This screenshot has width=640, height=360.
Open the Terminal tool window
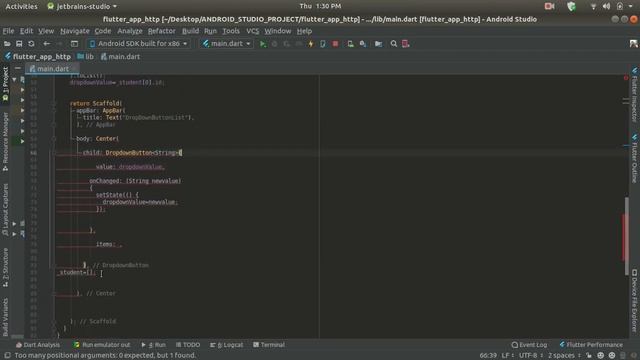click(x=269, y=345)
